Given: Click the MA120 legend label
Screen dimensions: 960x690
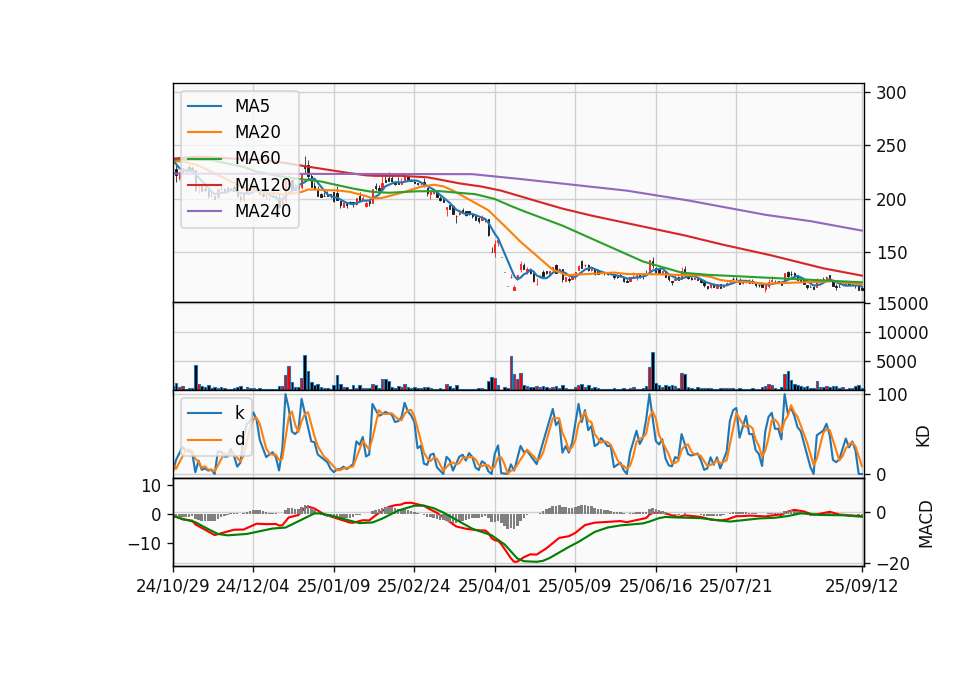Looking at the screenshot, I should tap(263, 184).
